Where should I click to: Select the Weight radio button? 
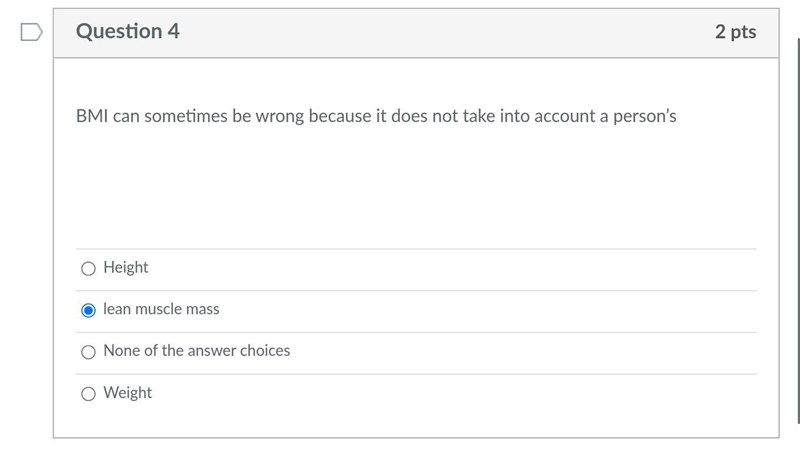[x=88, y=394]
